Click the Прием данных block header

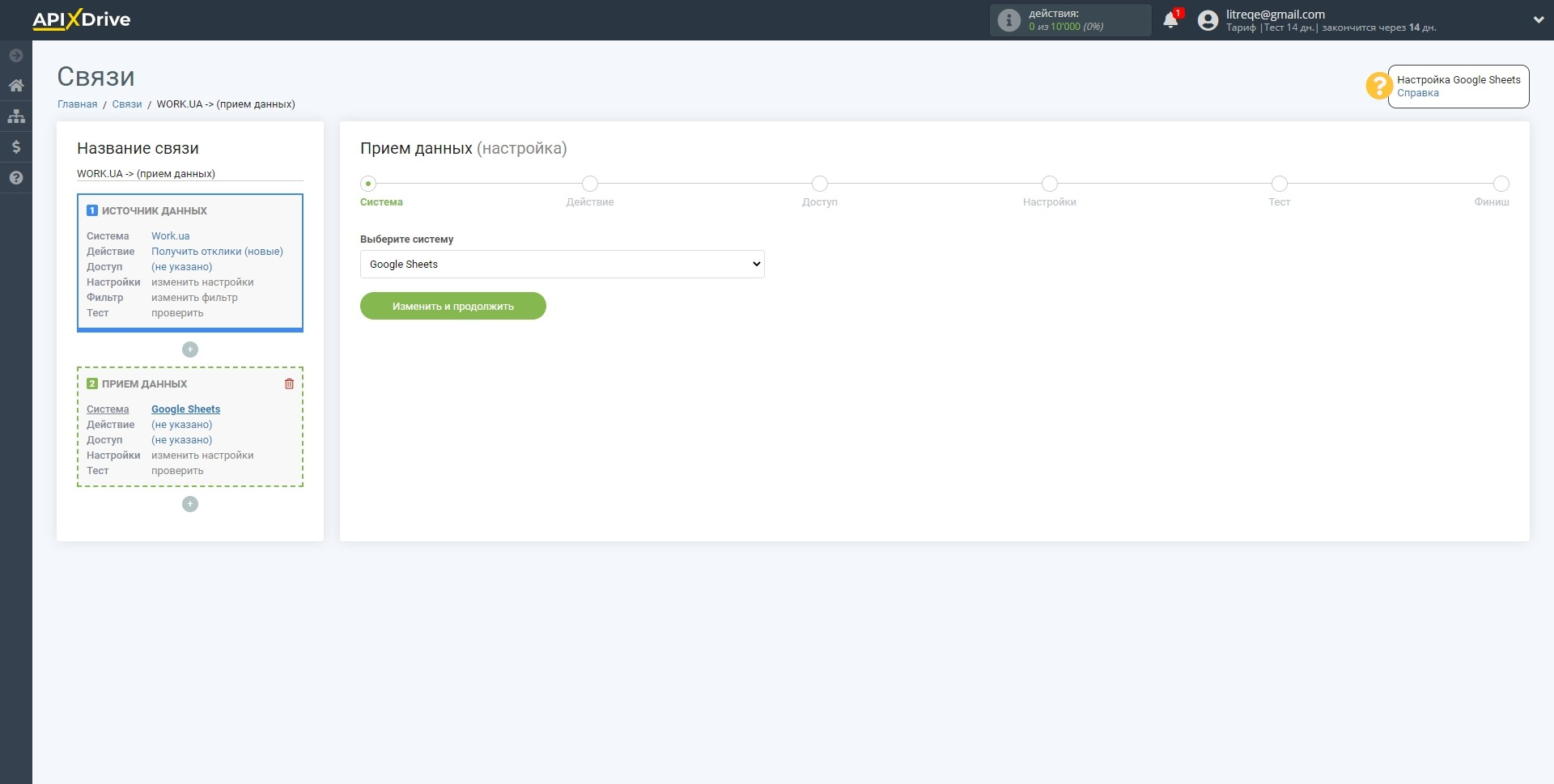pyautogui.click(x=144, y=384)
